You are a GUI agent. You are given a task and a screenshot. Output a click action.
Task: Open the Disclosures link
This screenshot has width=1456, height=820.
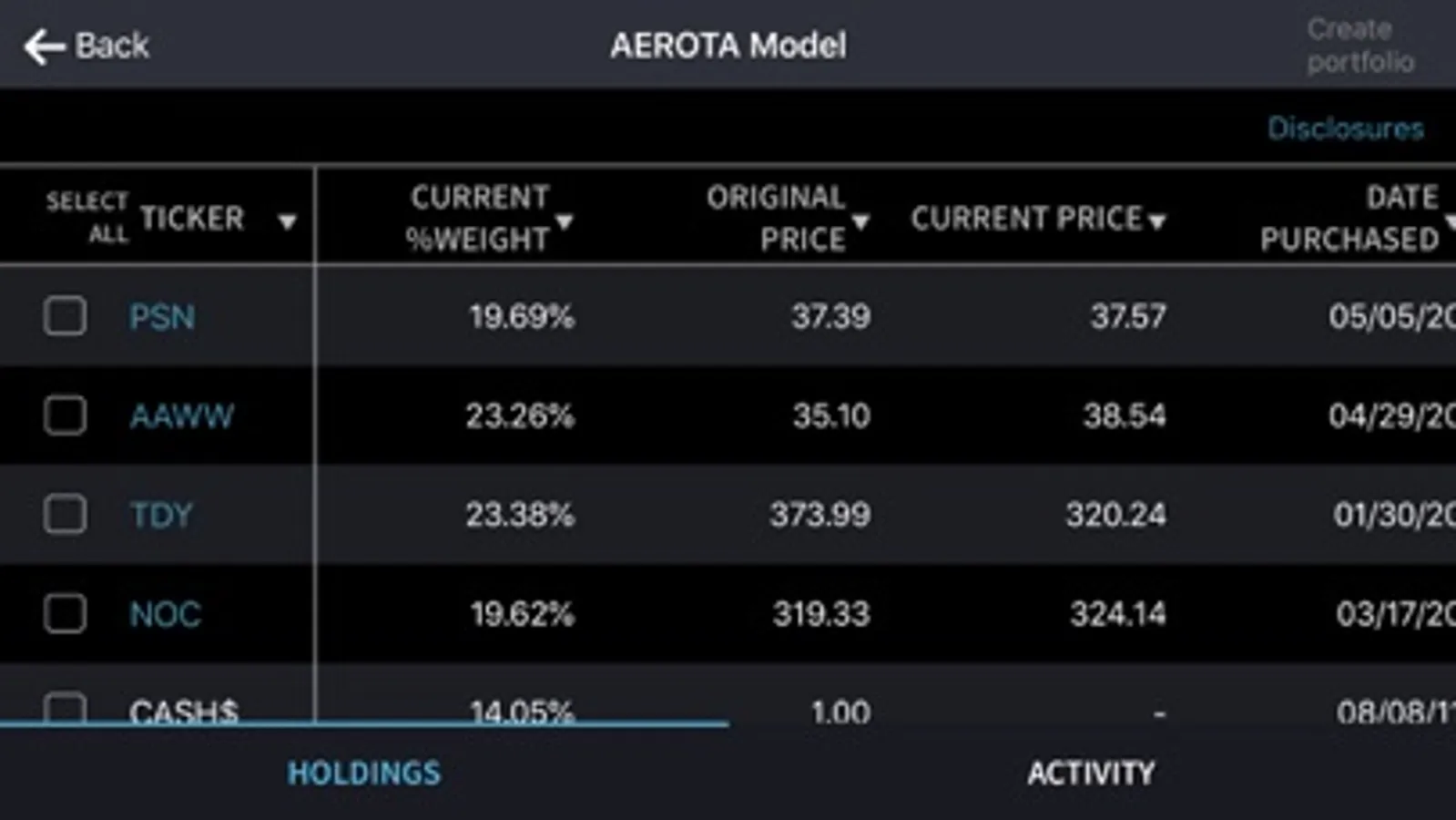(x=1345, y=128)
